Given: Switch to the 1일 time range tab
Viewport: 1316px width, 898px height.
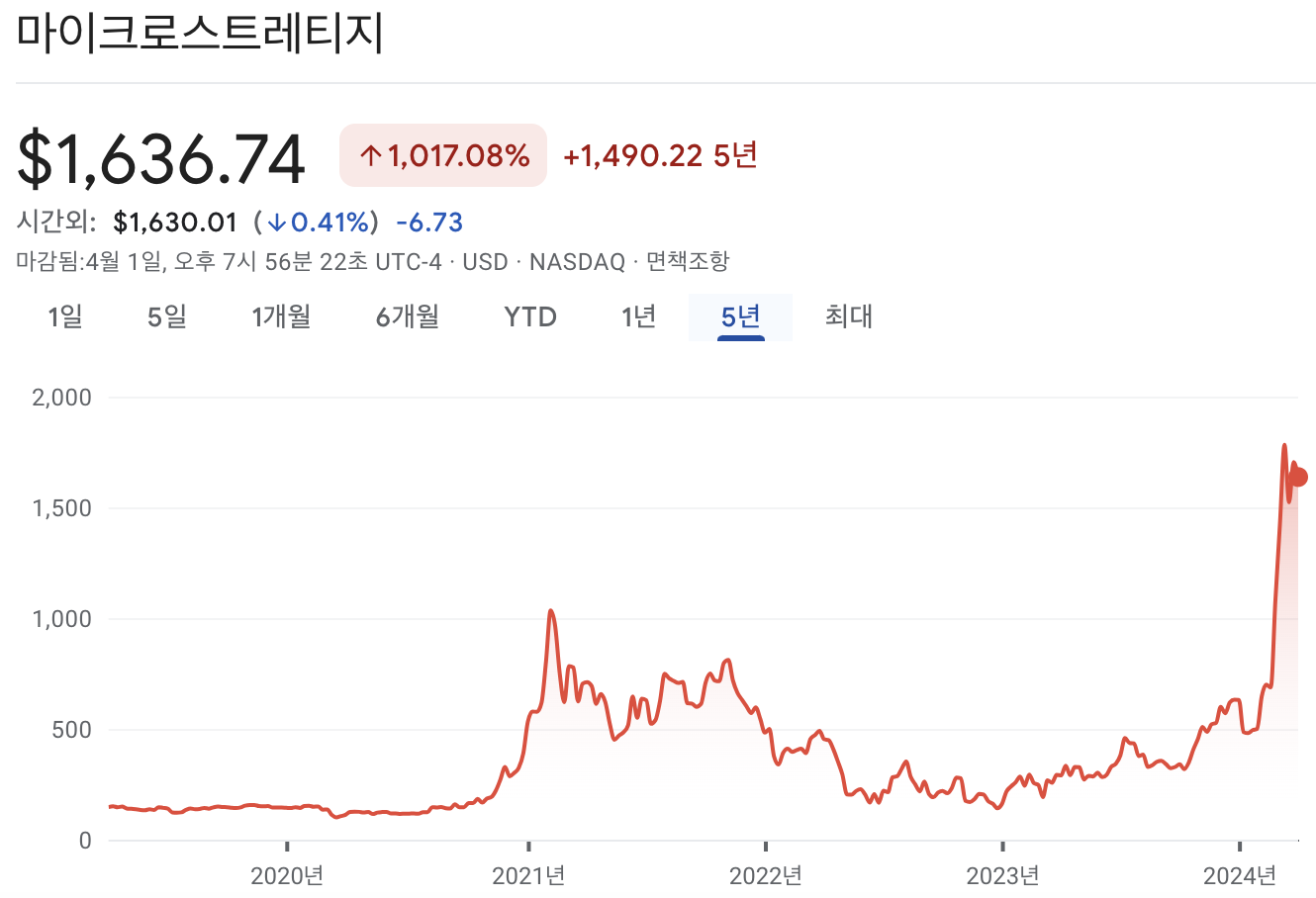Looking at the screenshot, I should click(65, 316).
